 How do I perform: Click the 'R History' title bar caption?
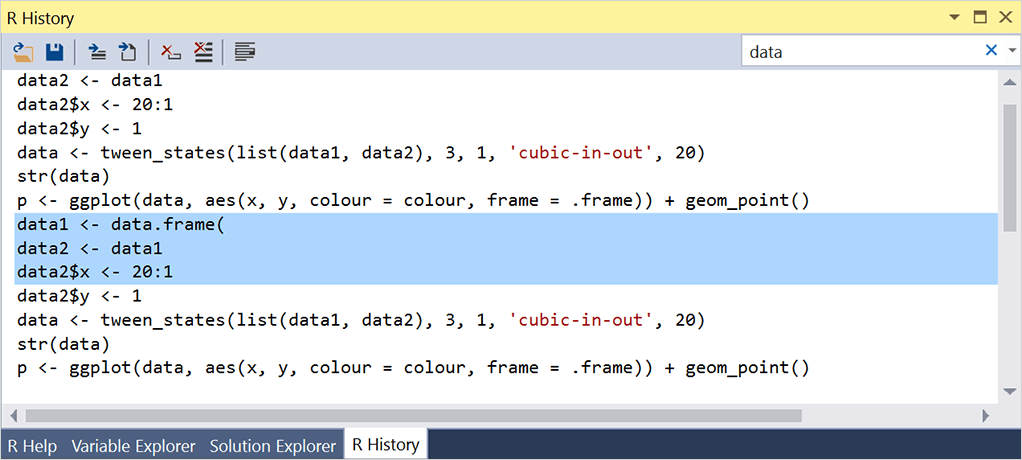40,18
